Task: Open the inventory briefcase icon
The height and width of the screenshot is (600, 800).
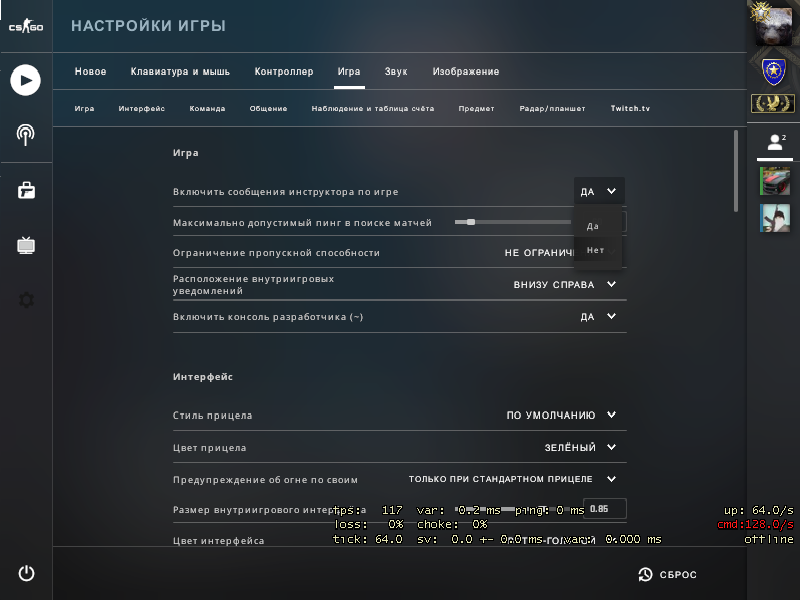Action: (x=26, y=190)
